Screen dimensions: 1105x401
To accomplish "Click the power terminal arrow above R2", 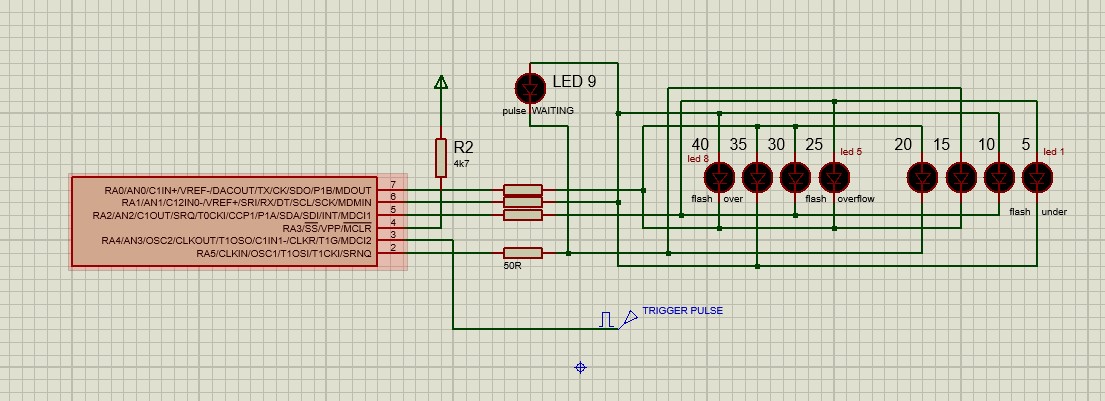I will pyautogui.click(x=441, y=83).
